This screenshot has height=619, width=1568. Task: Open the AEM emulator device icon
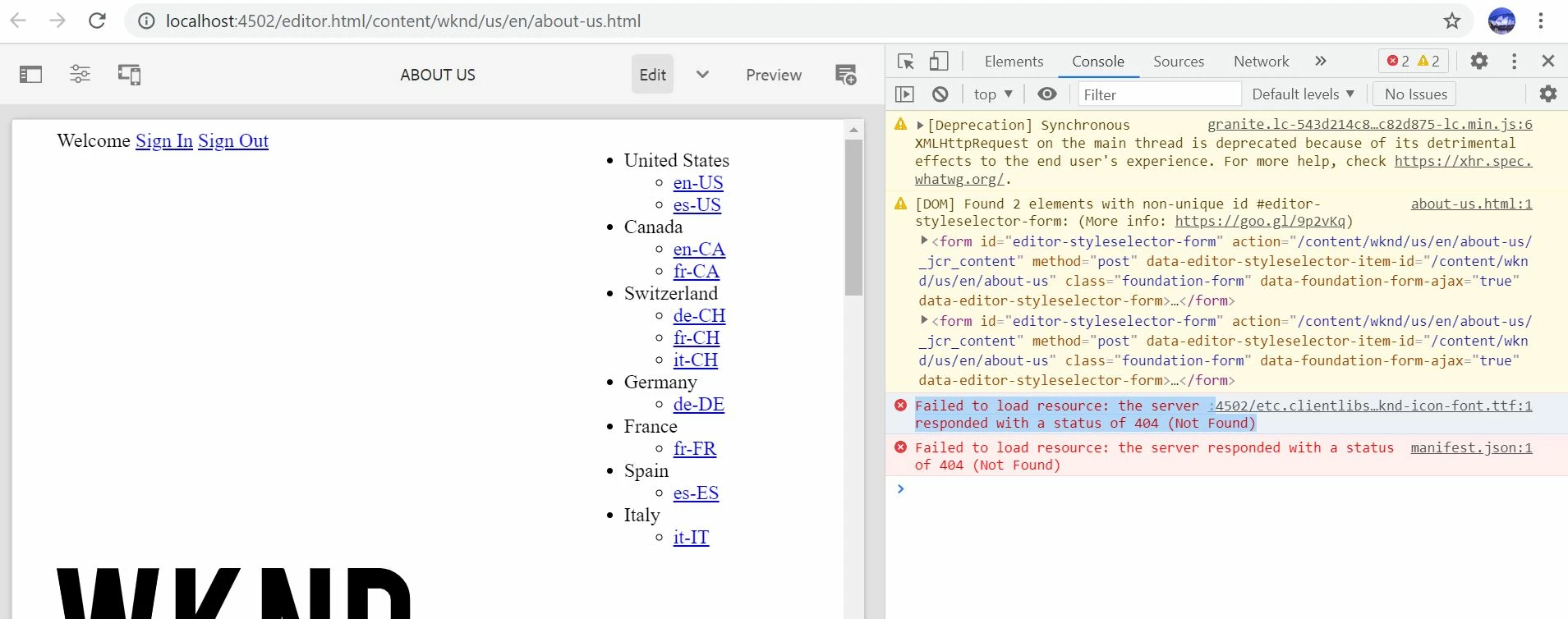129,75
